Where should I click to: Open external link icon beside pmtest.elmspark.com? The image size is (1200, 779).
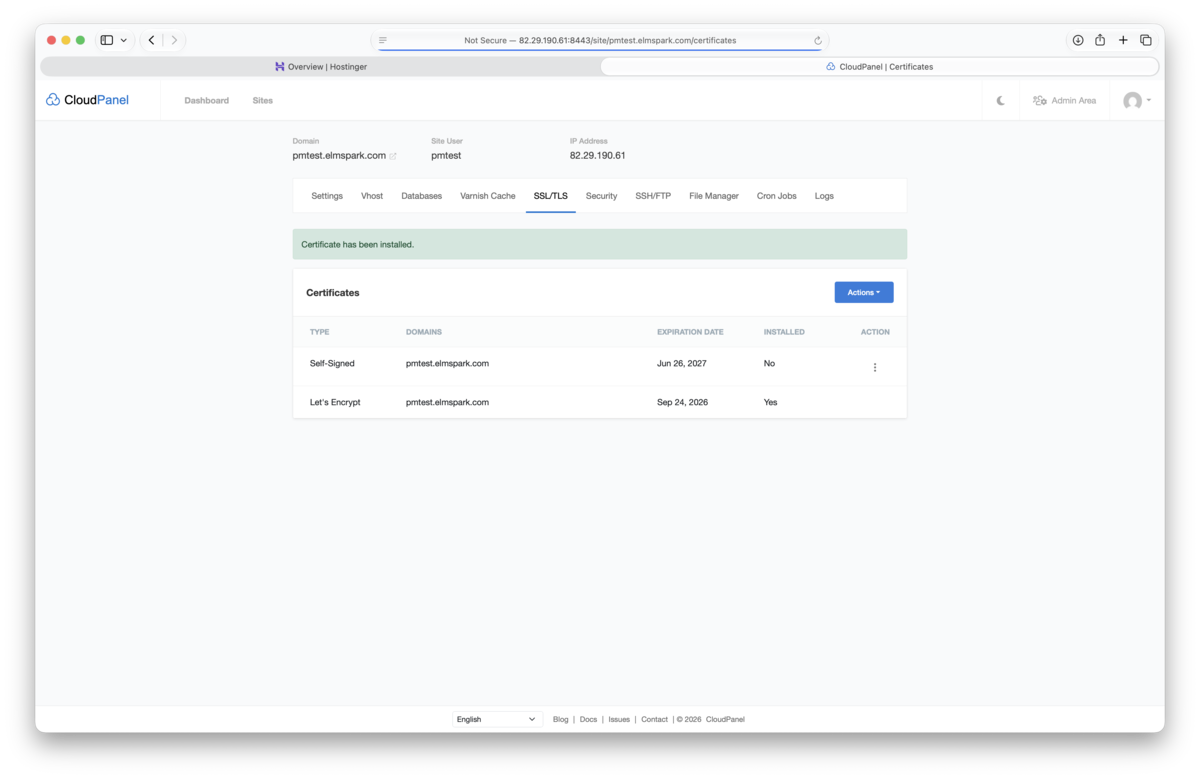coord(393,156)
